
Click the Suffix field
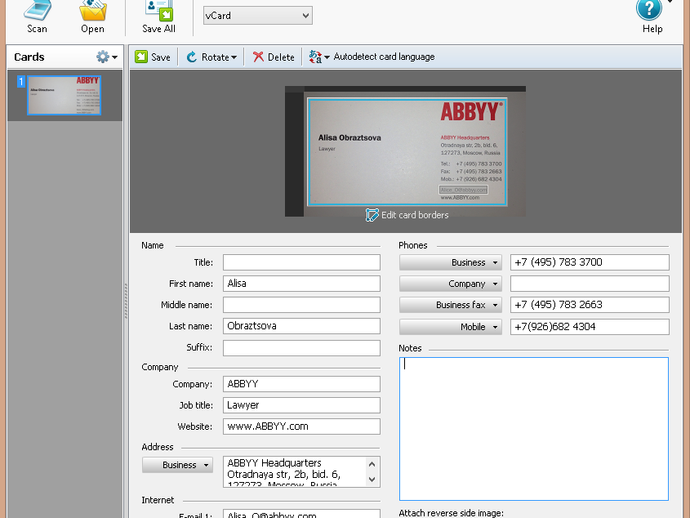pos(301,348)
